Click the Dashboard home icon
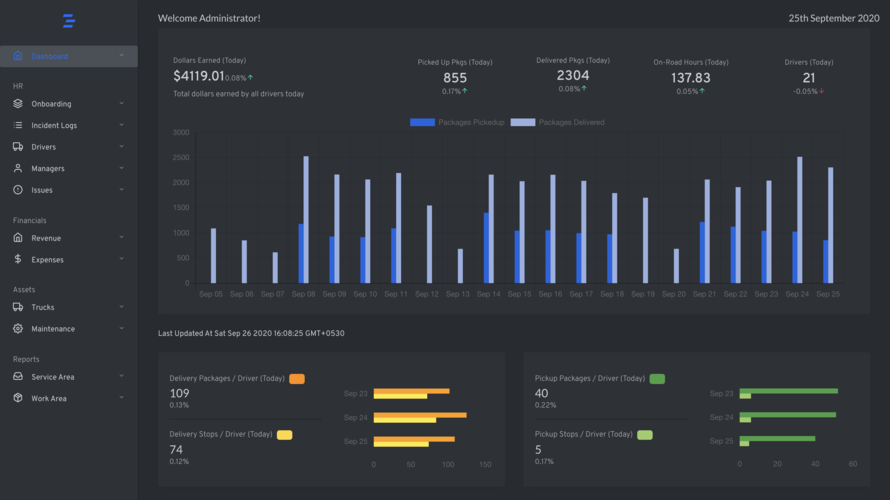The height and width of the screenshot is (500, 890). 18,56
